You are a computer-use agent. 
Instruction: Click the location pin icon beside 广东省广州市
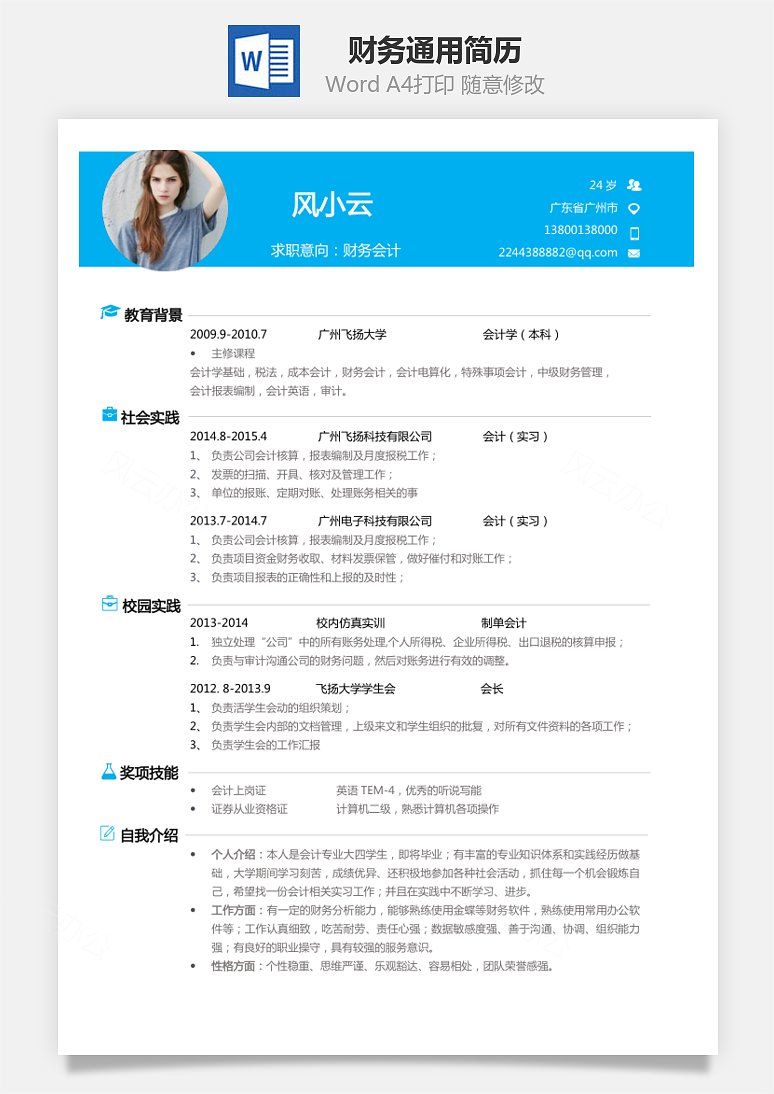[x=634, y=208]
